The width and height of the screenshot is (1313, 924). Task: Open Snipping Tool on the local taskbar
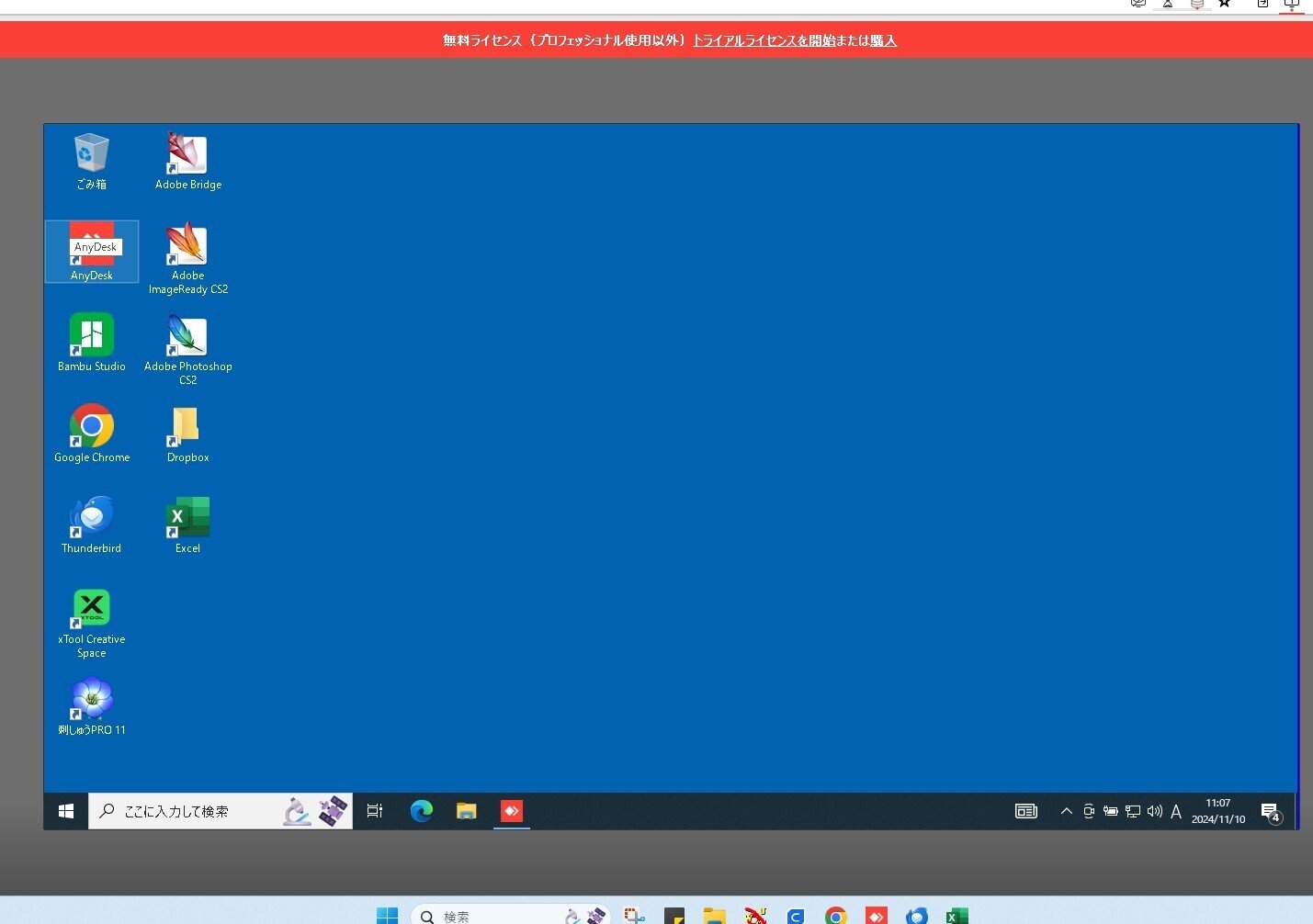[x=634, y=916]
